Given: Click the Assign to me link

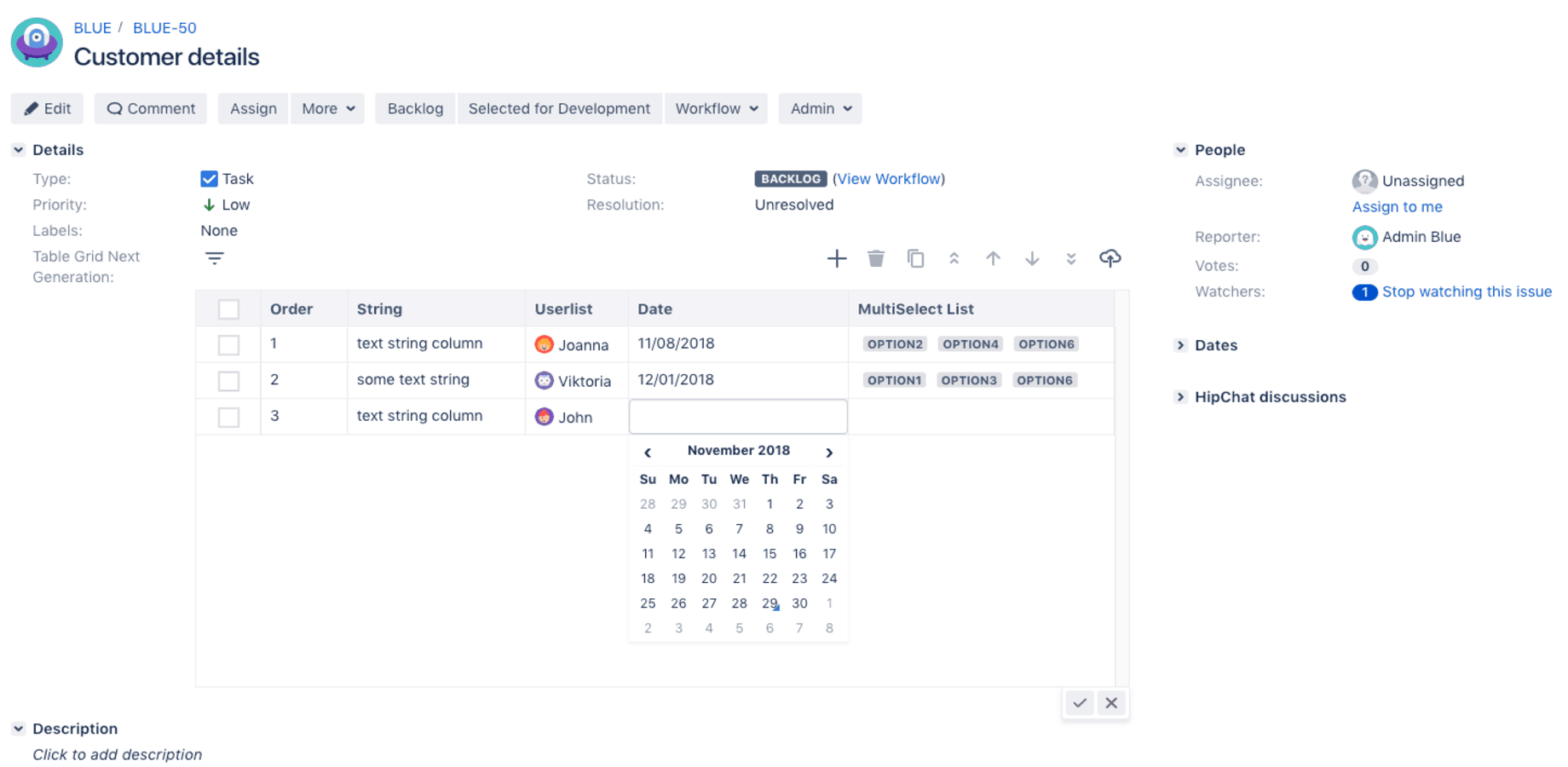Looking at the screenshot, I should tap(1398, 206).
